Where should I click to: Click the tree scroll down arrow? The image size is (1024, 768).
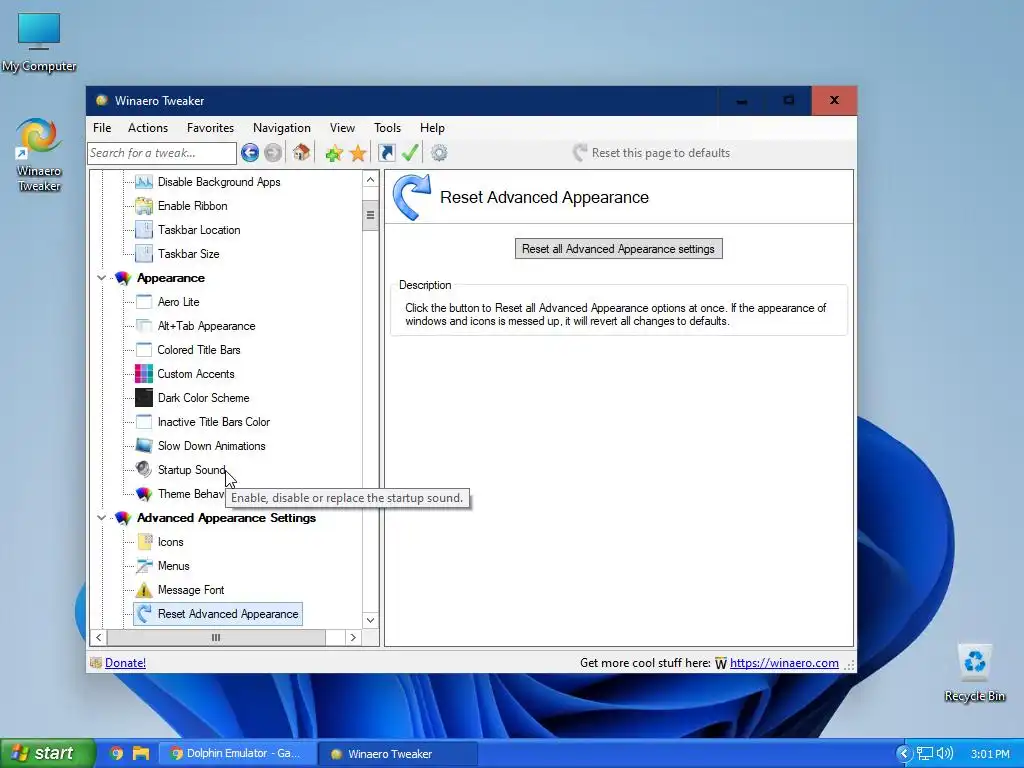[370, 620]
